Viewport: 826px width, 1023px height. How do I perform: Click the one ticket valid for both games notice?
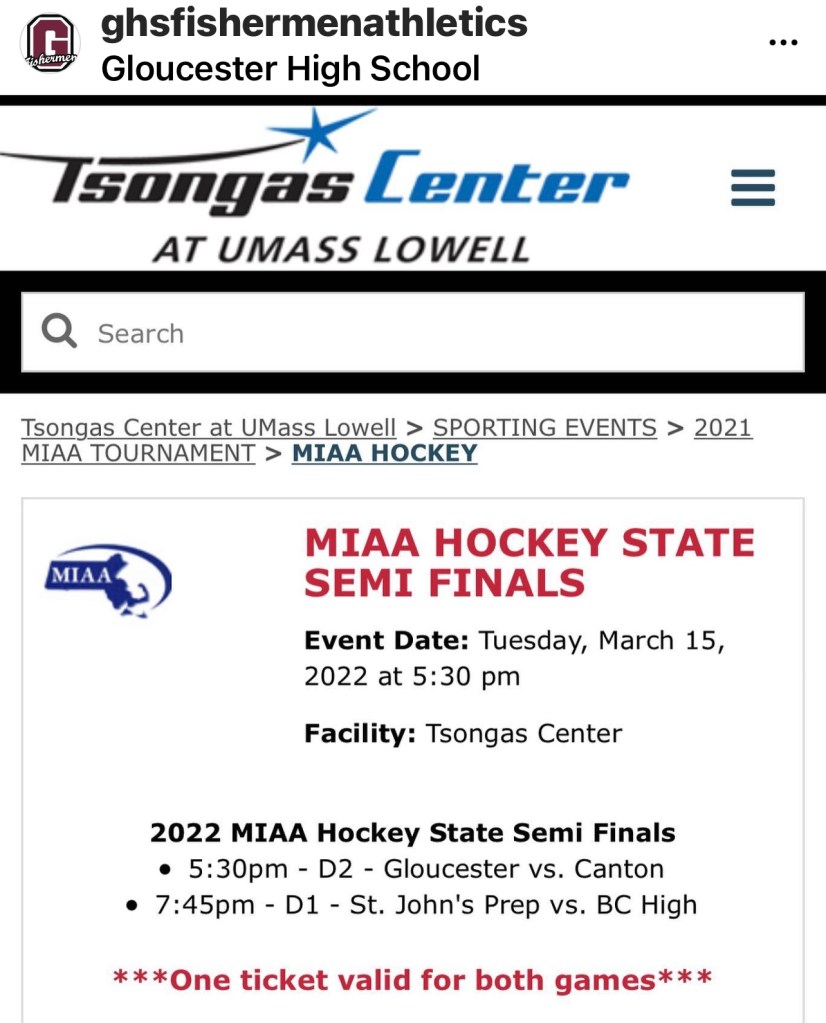click(x=412, y=979)
